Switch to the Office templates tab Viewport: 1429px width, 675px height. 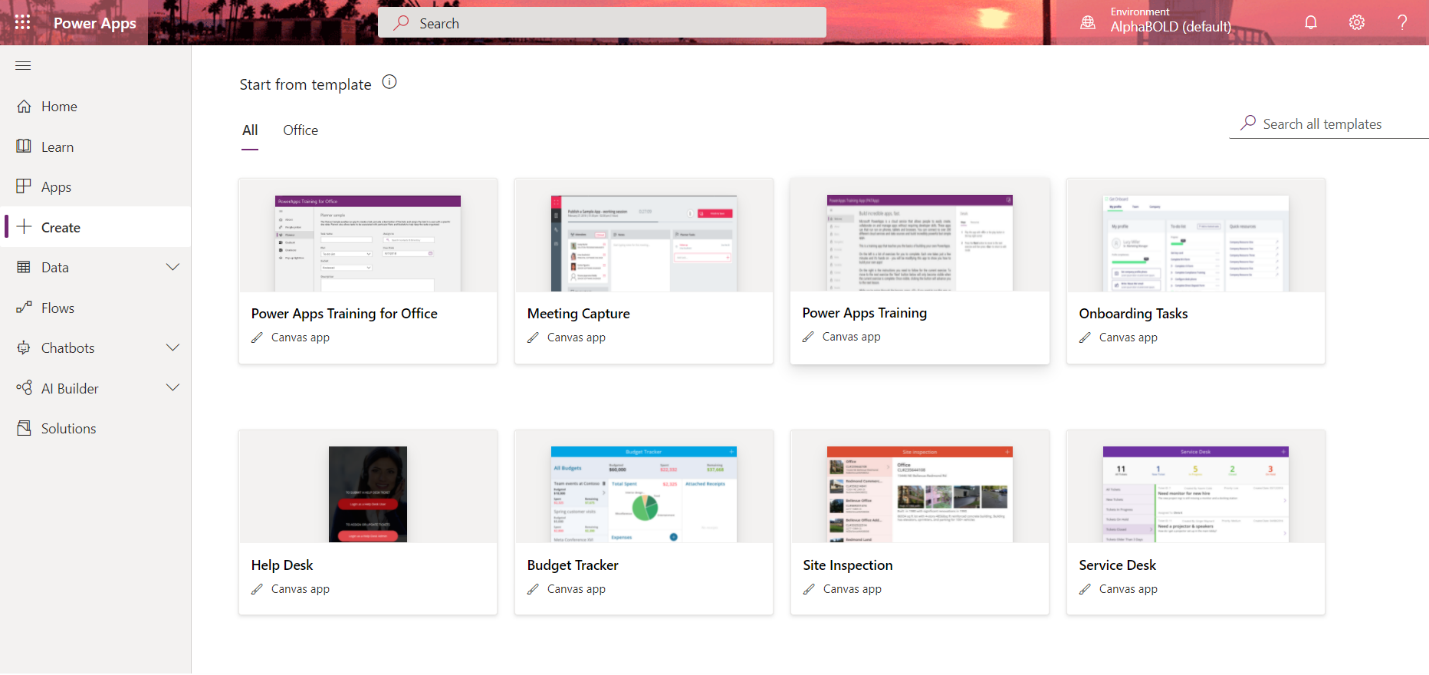tap(299, 130)
